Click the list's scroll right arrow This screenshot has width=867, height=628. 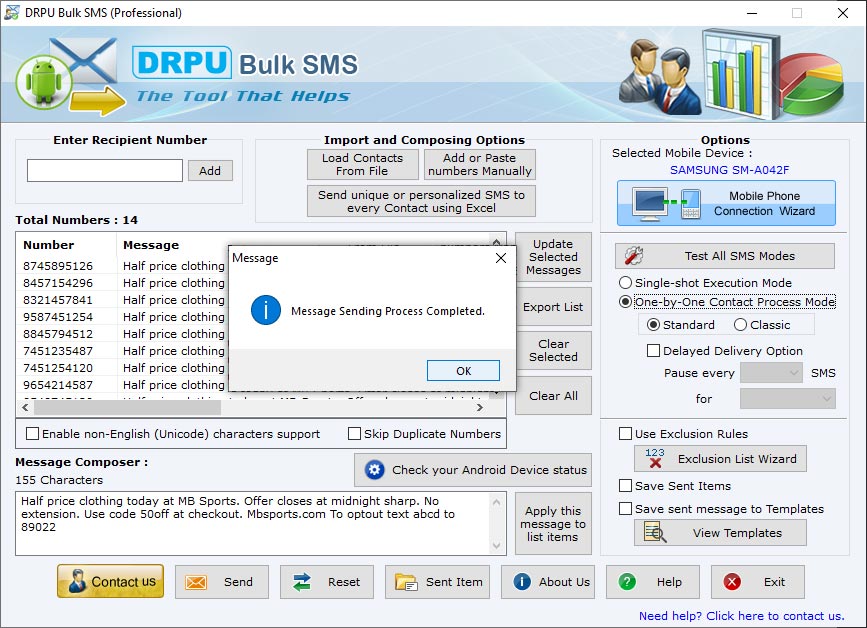click(x=479, y=408)
